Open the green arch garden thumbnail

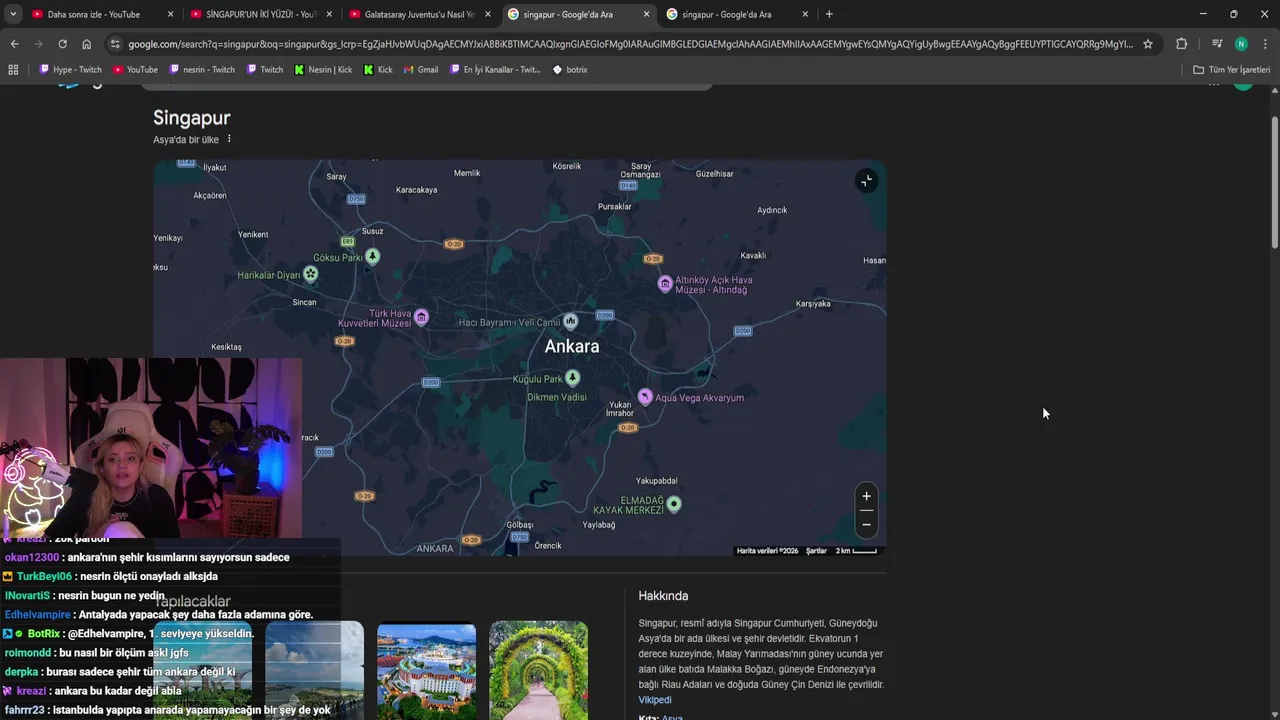pos(538,670)
